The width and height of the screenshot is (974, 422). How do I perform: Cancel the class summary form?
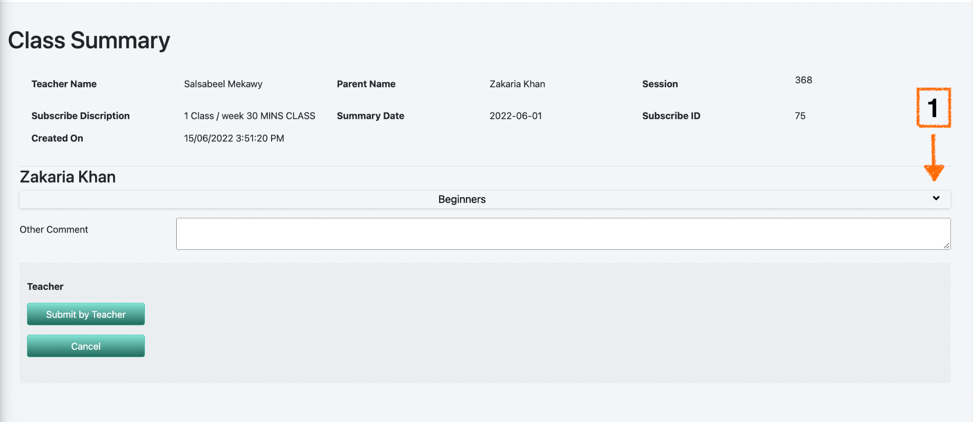coord(86,346)
